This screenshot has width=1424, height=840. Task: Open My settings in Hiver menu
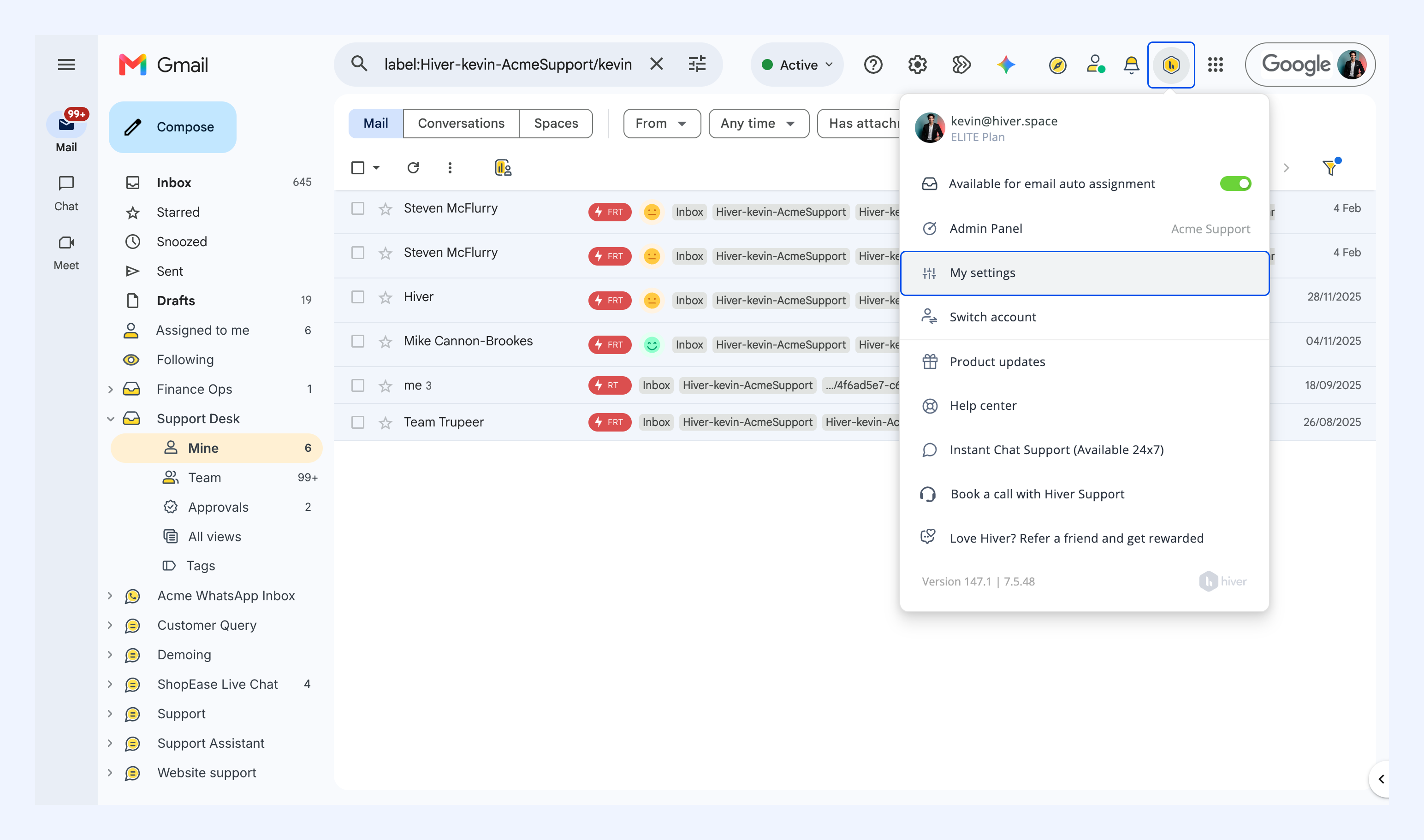1084,273
